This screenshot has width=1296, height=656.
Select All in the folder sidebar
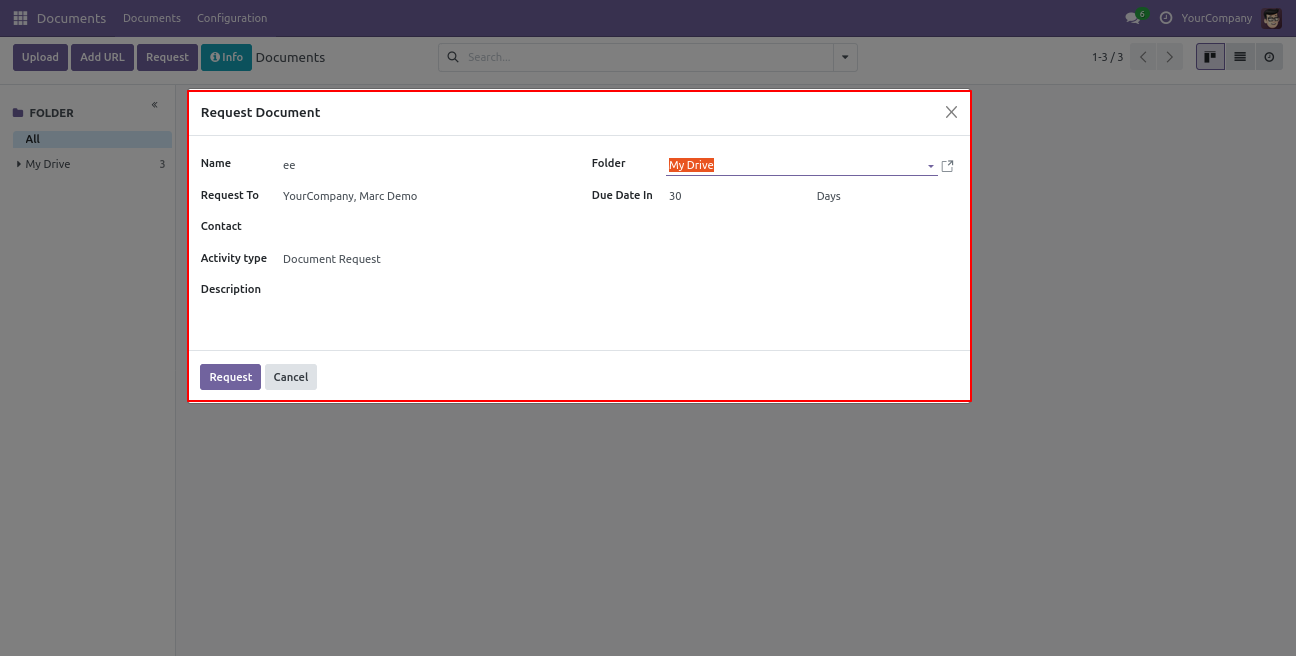pyautogui.click(x=33, y=139)
